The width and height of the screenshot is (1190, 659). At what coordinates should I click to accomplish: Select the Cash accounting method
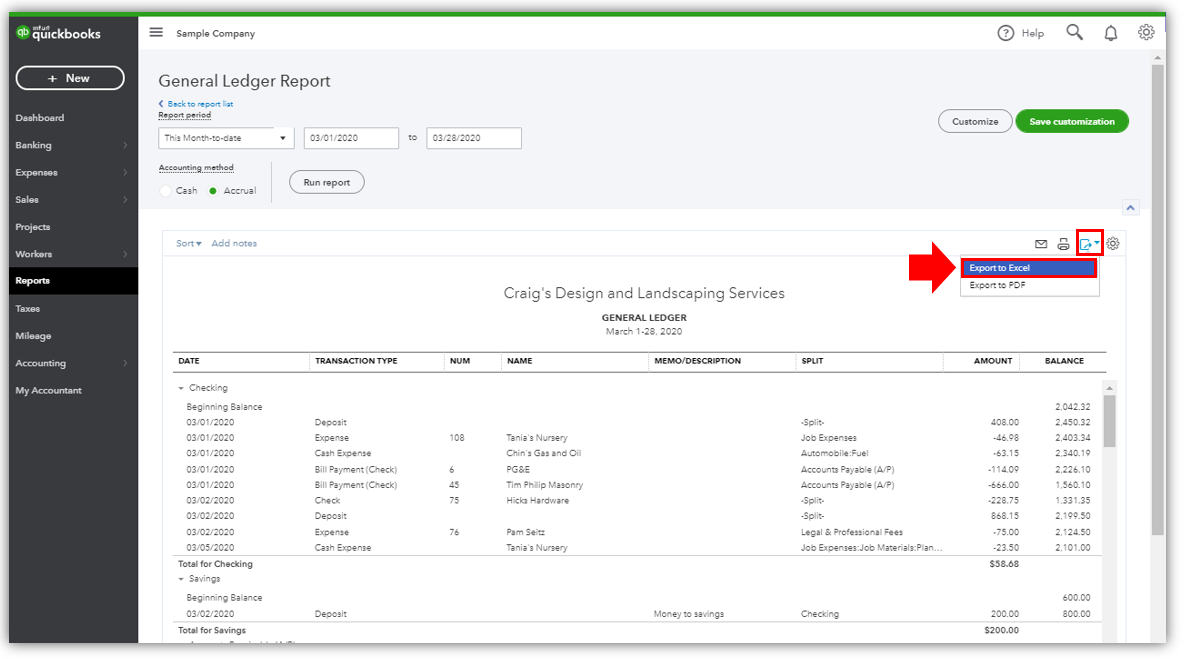pyautogui.click(x=165, y=191)
